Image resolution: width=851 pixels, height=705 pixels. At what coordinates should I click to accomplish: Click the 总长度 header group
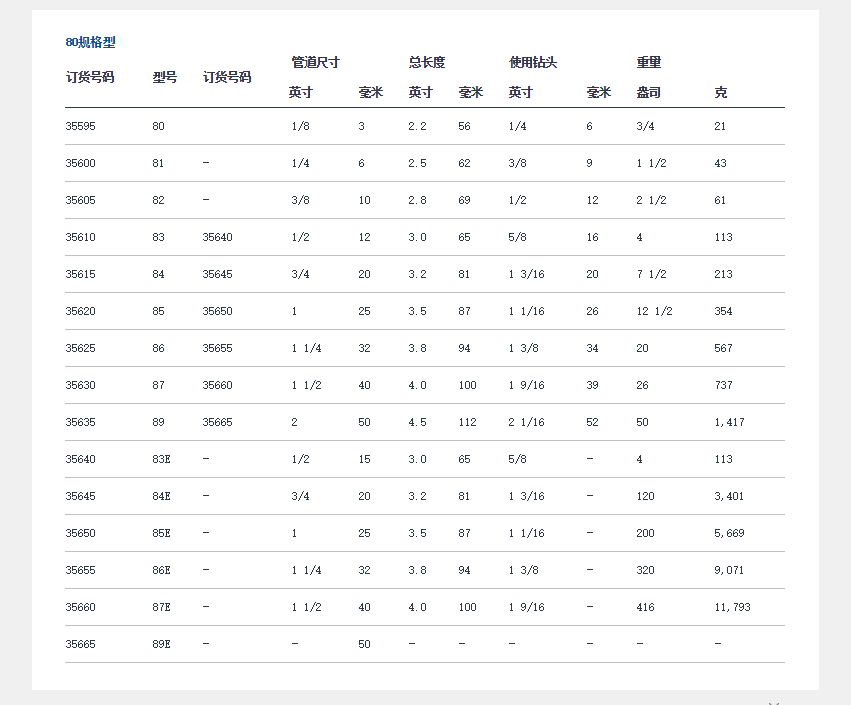tap(427, 62)
